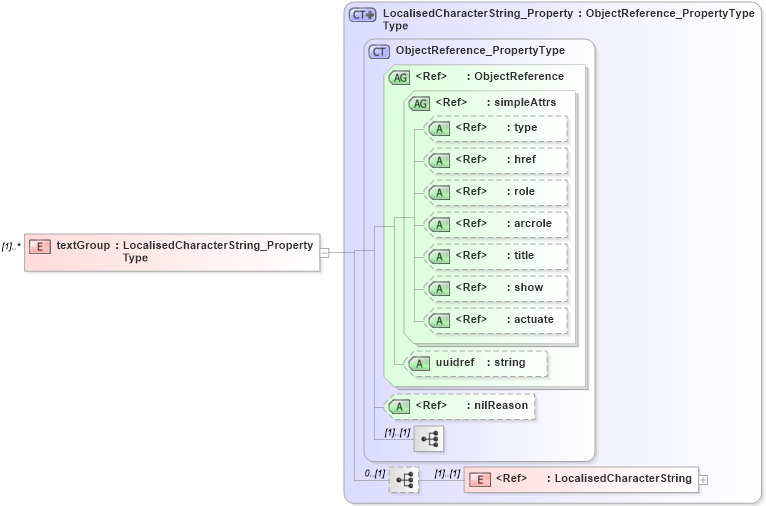Click the A icon of href attribute
Viewport: 766px width, 506px height.
click(439, 161)
